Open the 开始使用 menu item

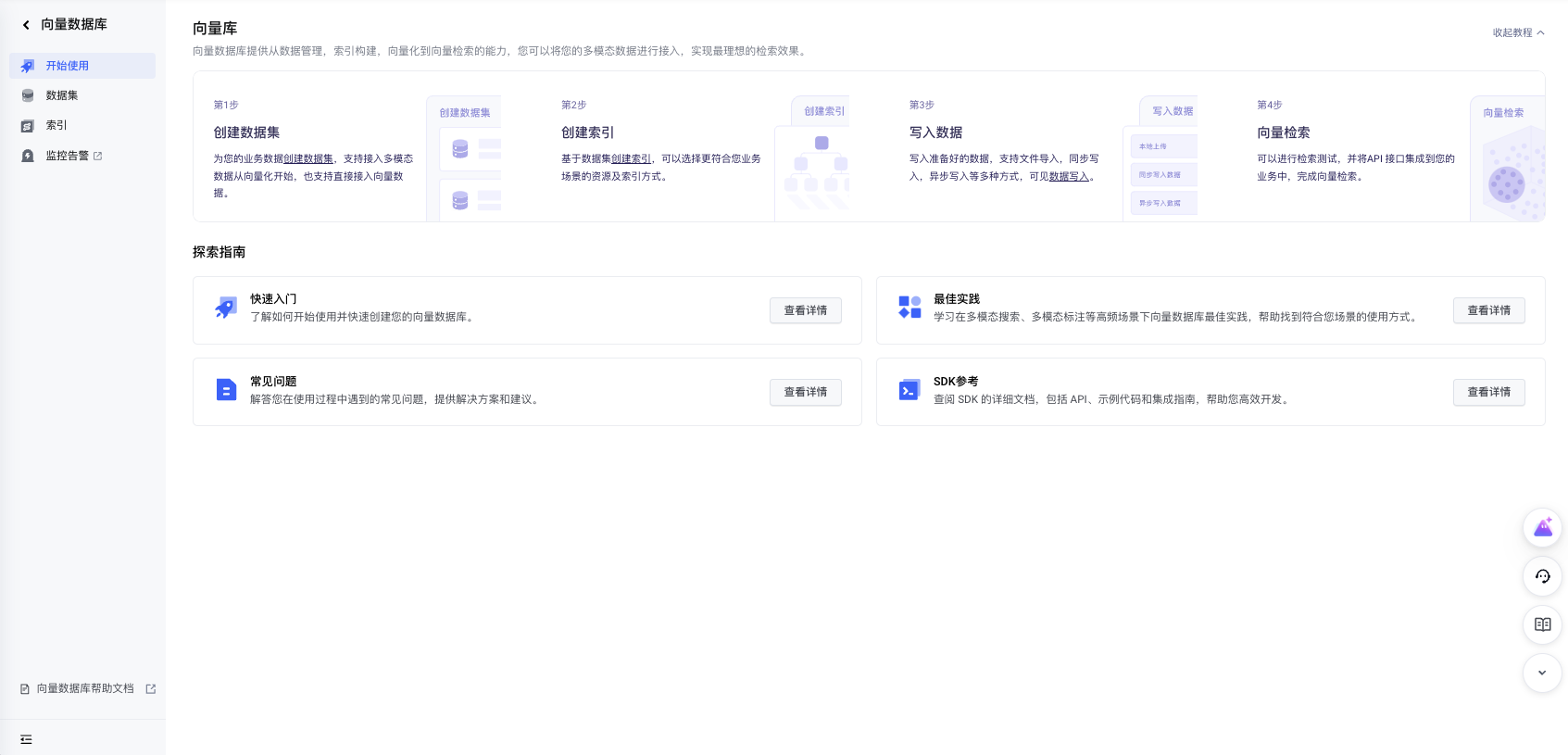point(82,66)
